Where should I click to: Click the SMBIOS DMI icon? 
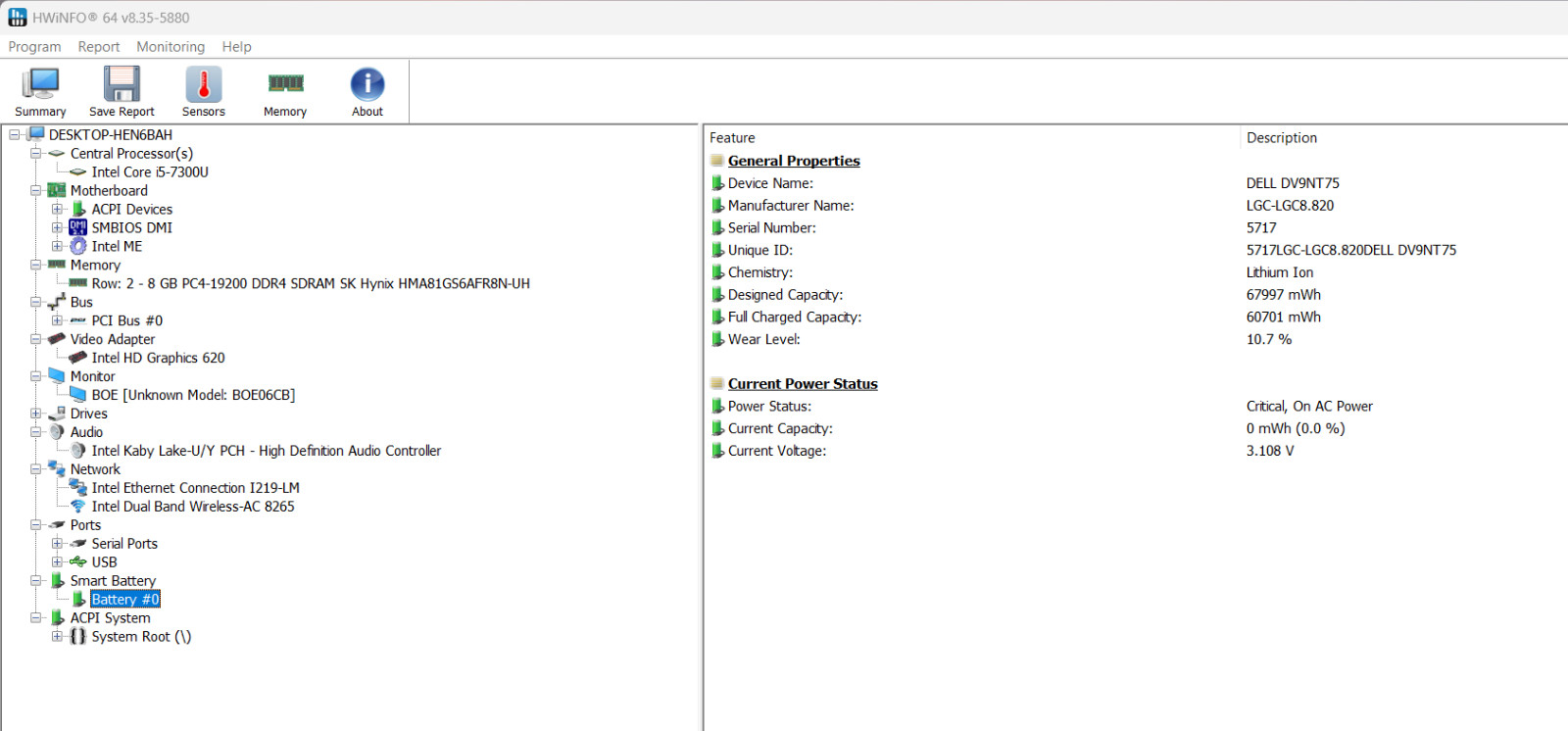click(78, 227)
